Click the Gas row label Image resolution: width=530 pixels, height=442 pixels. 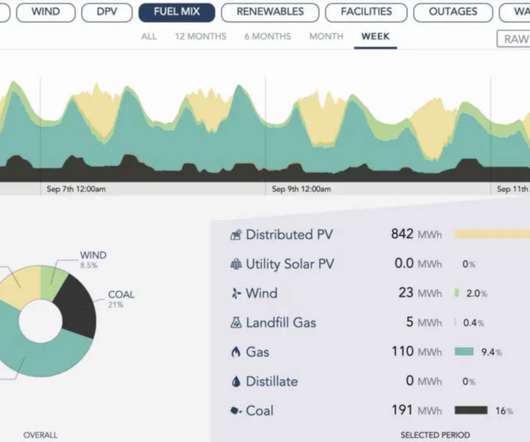point(258,352)
